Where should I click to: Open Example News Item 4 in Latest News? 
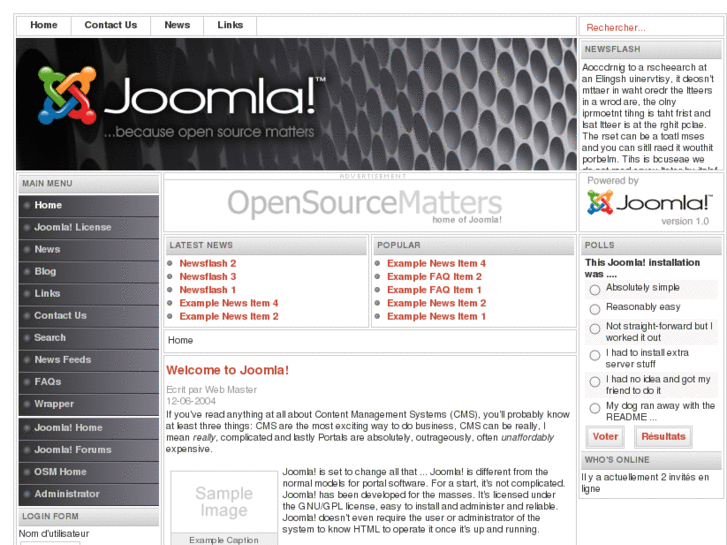(229, 303)
